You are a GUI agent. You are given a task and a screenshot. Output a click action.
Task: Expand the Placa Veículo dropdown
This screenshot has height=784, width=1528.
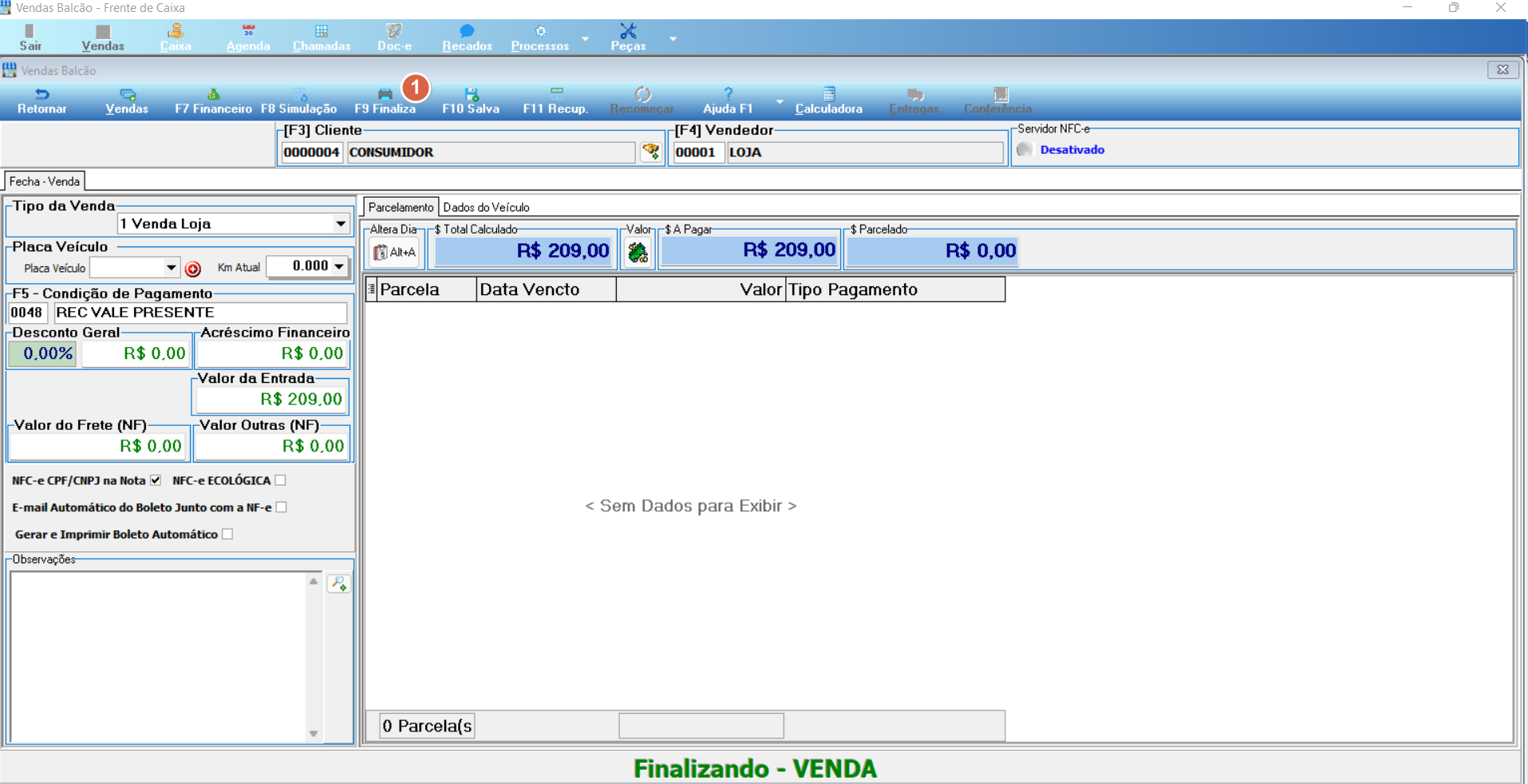[x=171, y=267]
